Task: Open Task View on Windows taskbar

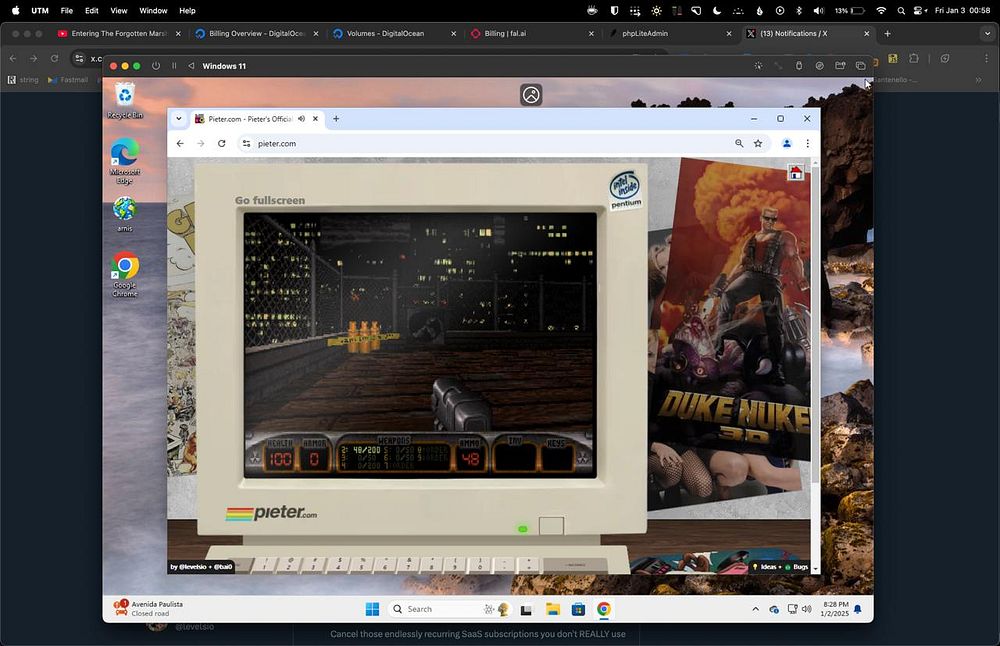Action: click(526, 610)
